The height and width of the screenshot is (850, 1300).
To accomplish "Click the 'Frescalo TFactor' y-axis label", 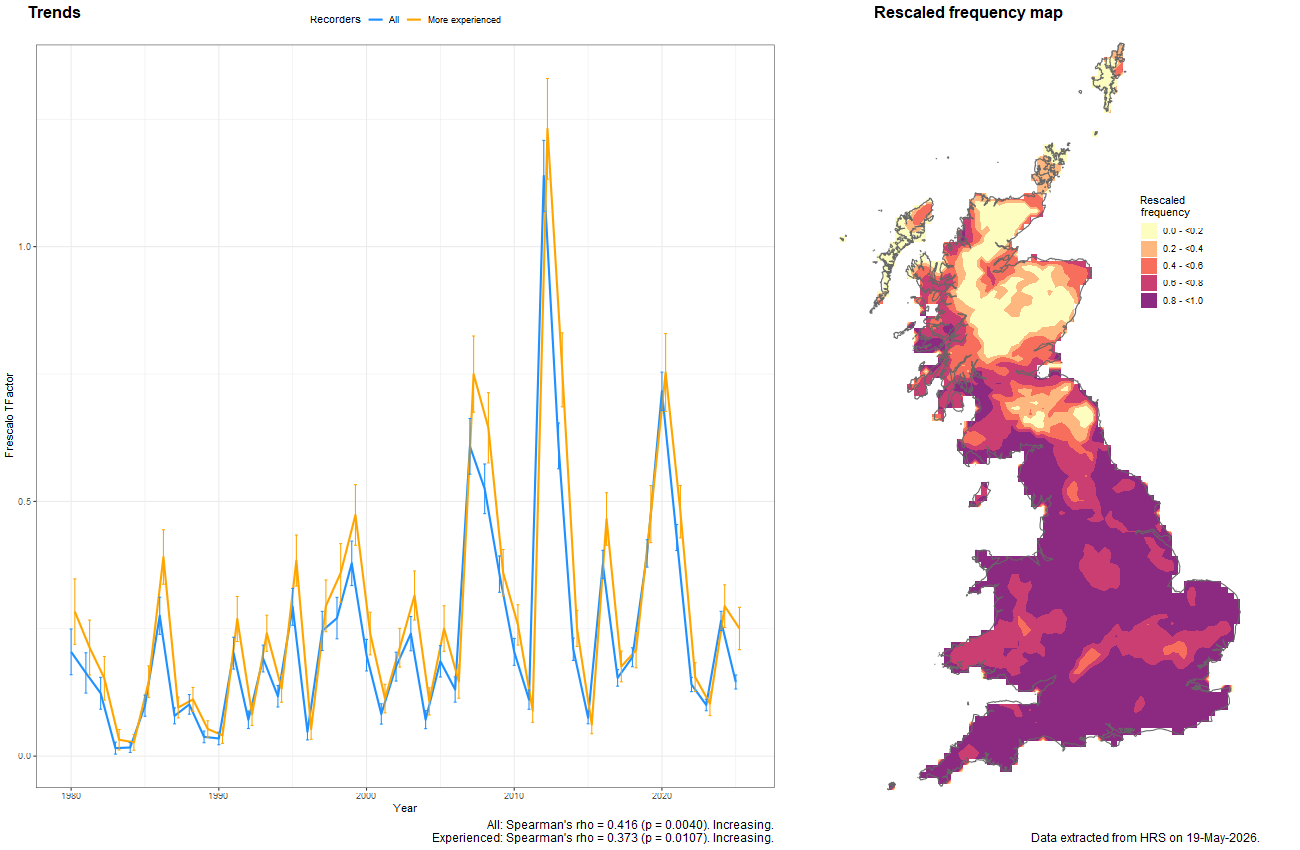I will 10,415.
